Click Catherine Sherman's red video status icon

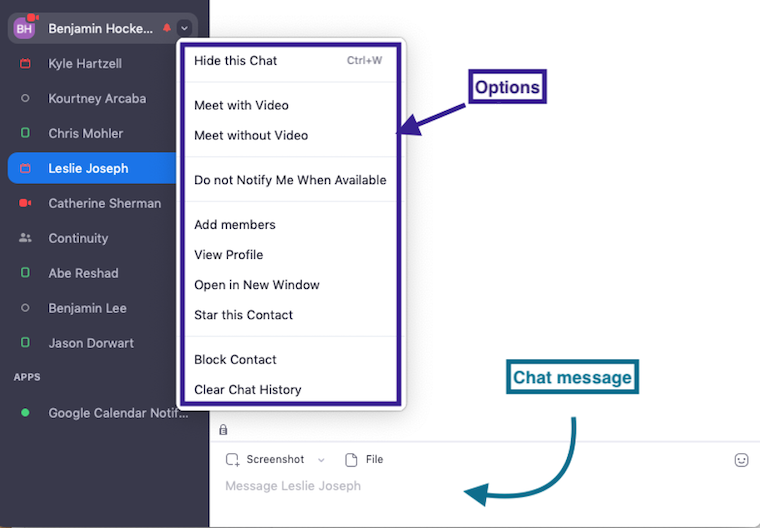26,203
